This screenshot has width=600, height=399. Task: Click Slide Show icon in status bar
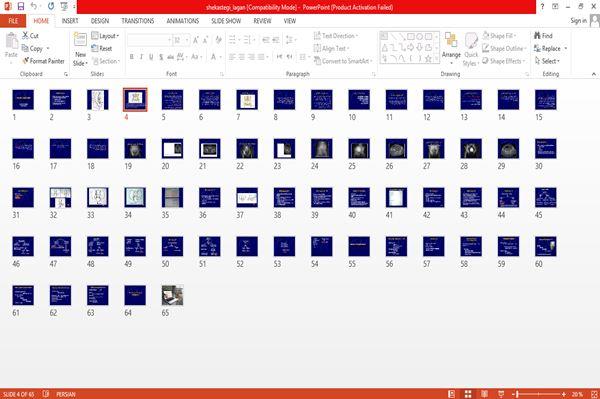[x=501, y=394]
